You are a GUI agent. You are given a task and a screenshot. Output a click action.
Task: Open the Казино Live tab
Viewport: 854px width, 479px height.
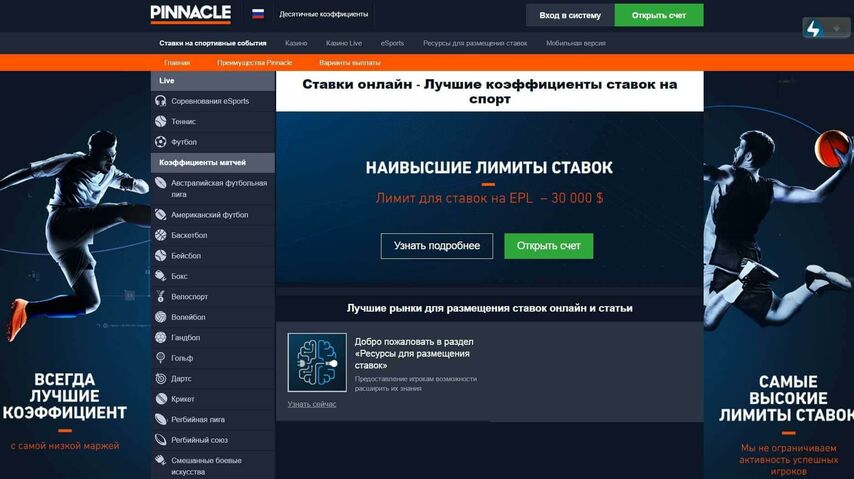click(x=344, y=43)
